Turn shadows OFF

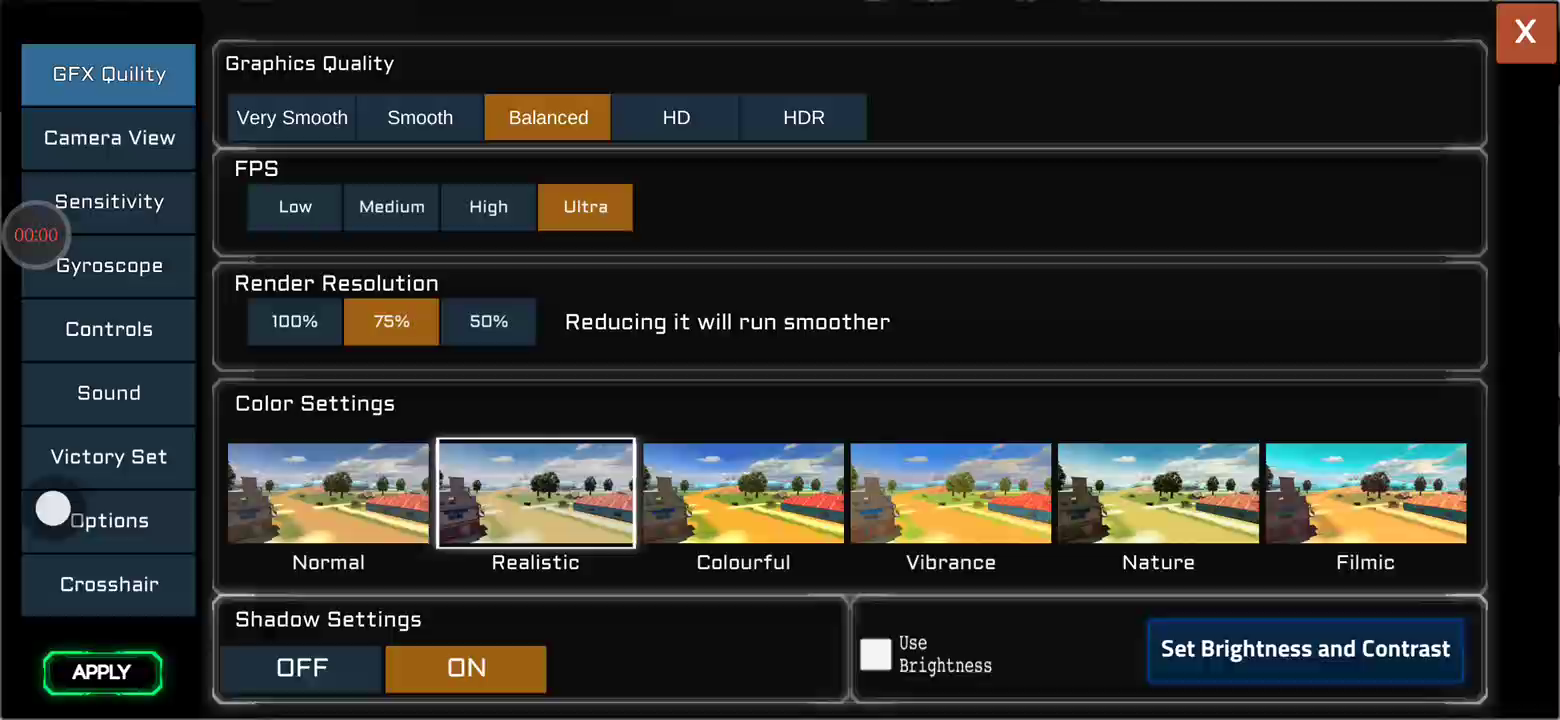(301, 668)
